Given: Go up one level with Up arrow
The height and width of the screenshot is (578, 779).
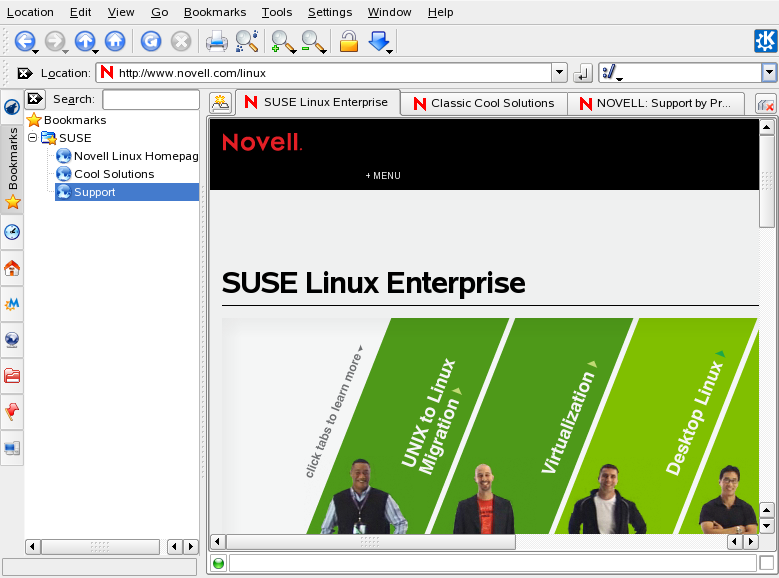Looking at the screenshot, I should point(84,41).
